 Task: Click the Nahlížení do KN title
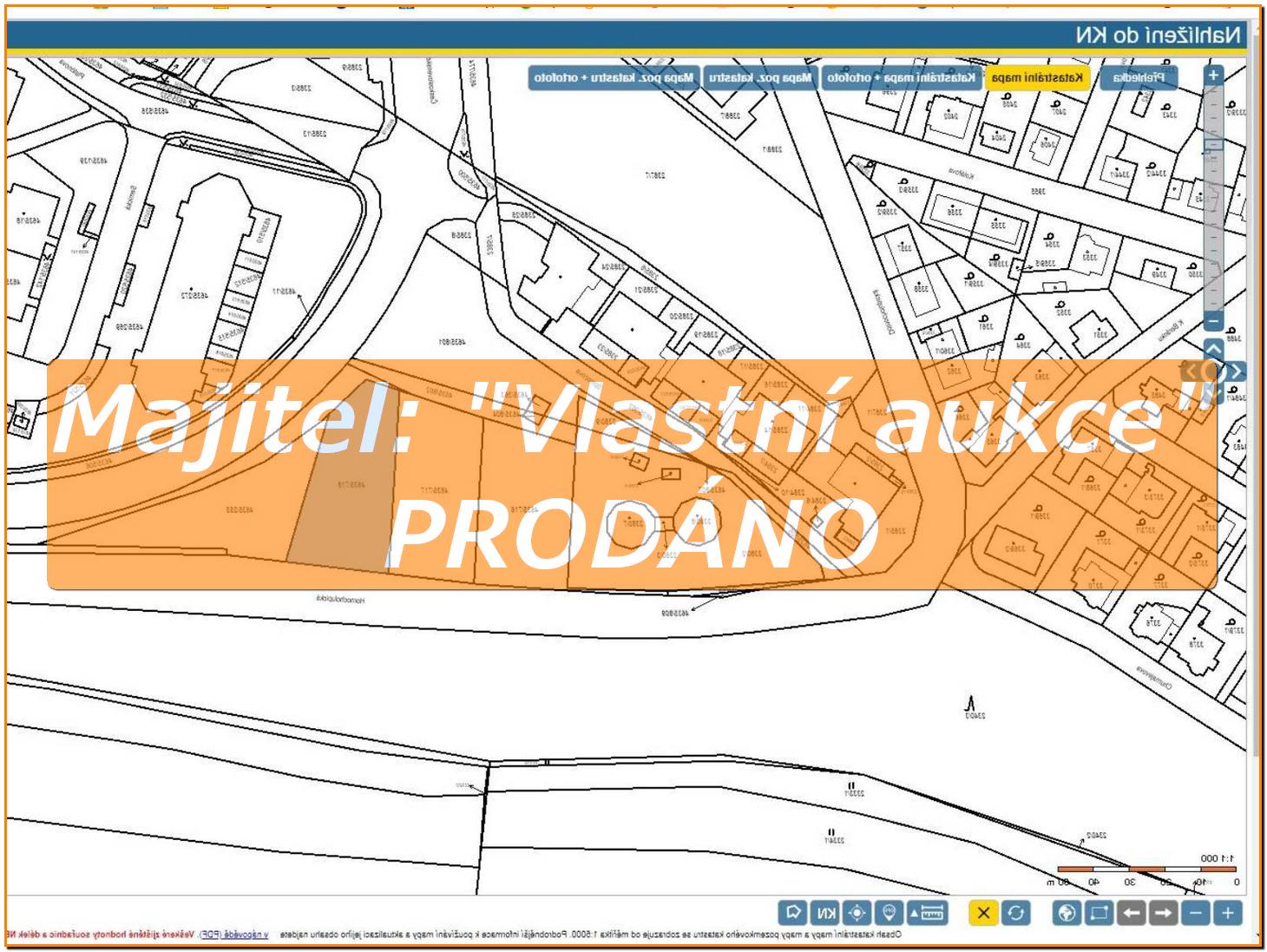point(1159,35)
